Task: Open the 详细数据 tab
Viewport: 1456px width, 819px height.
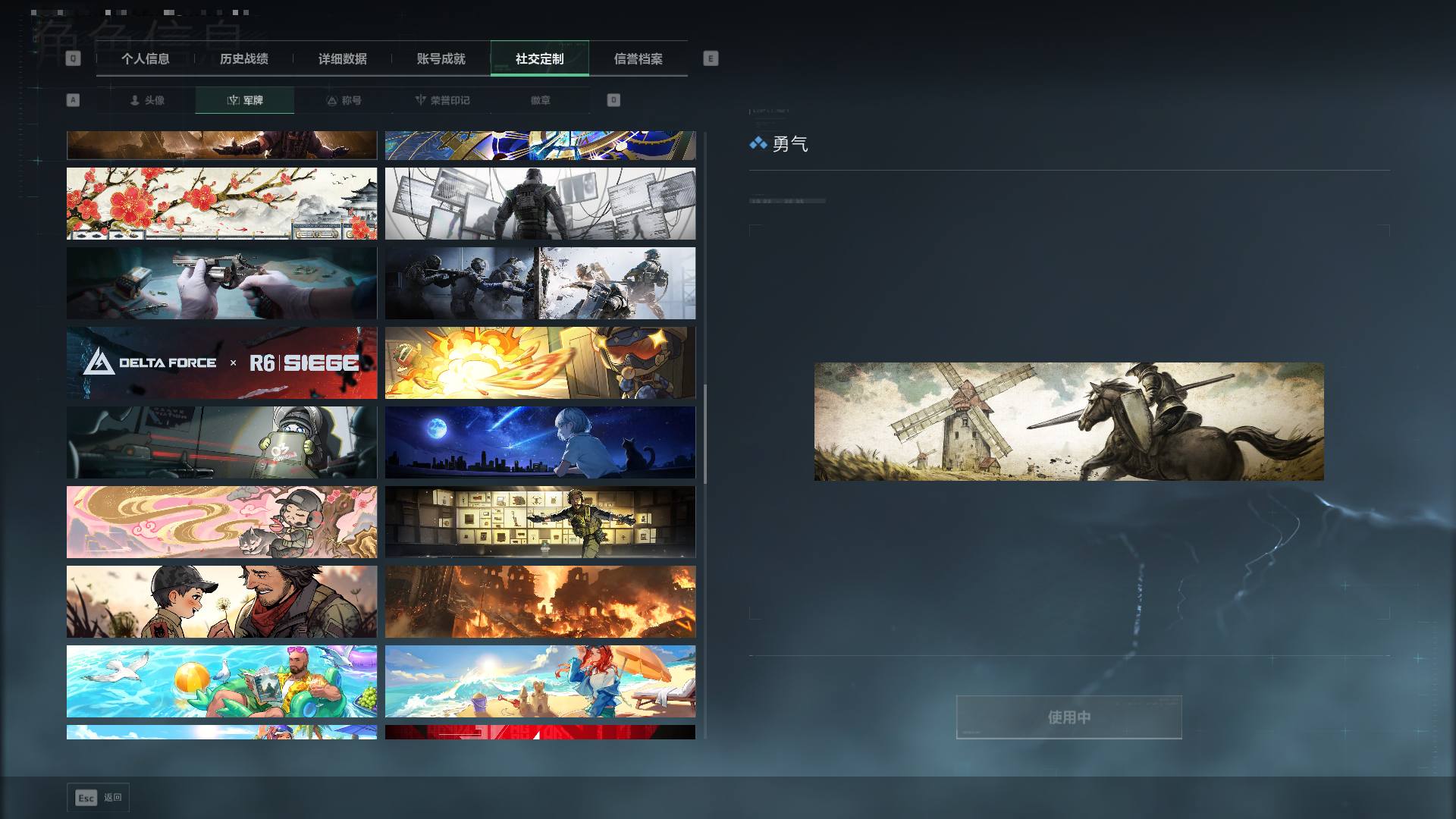Action: pos(342,58)
